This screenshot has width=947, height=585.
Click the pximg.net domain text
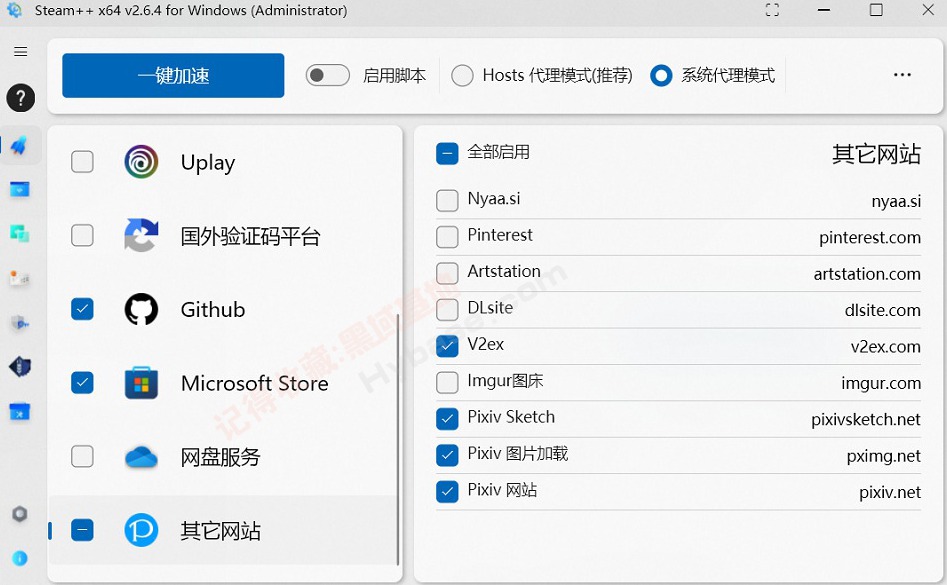pos(884,456)
